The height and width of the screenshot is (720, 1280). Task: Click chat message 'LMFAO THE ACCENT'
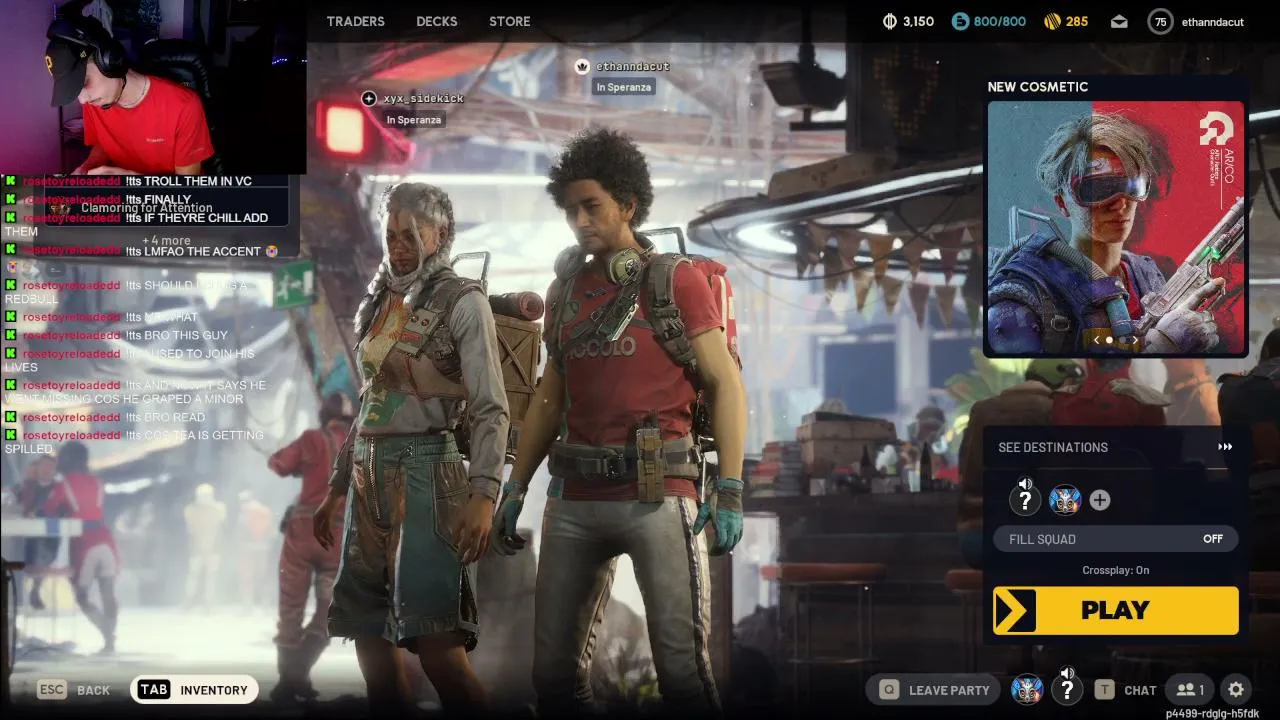[202, 251]
